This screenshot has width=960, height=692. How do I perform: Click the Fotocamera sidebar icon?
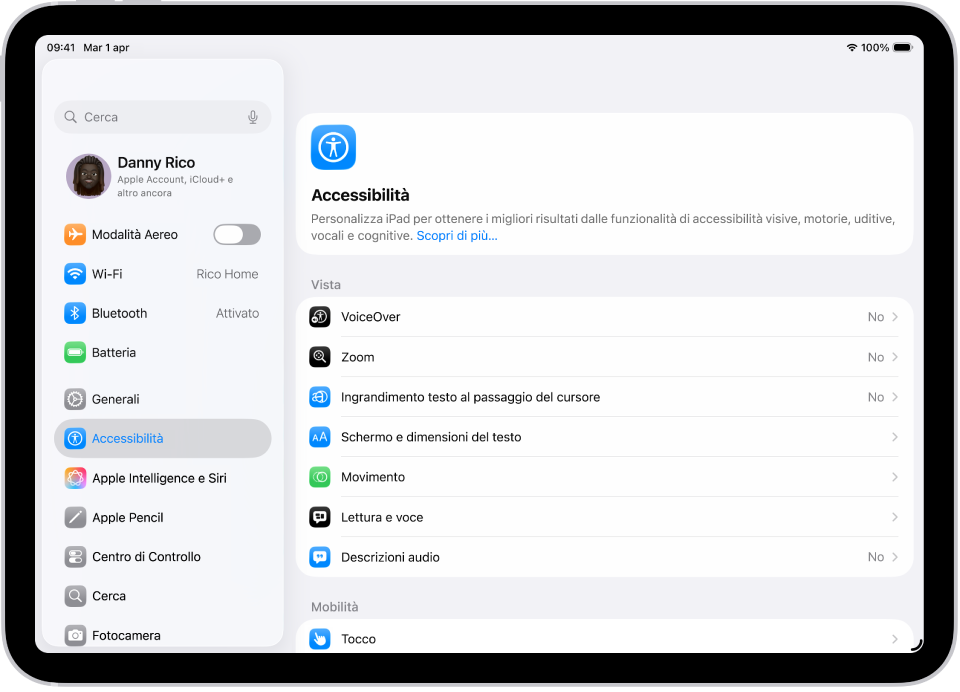coord(75,635)
